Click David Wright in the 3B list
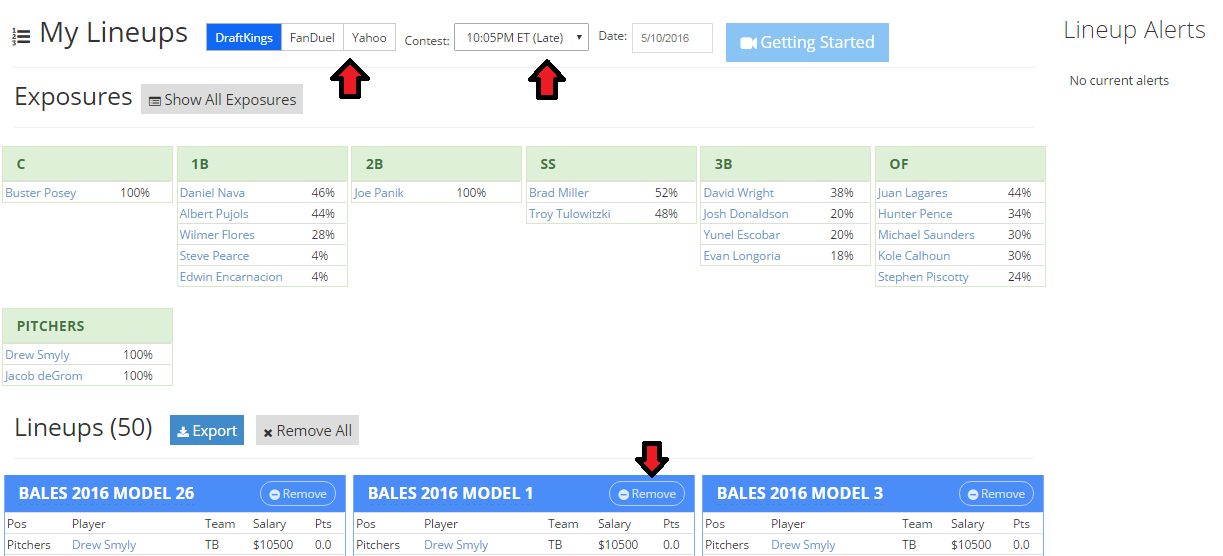Screen dimensions: 1223x556 tap(739, 193)
